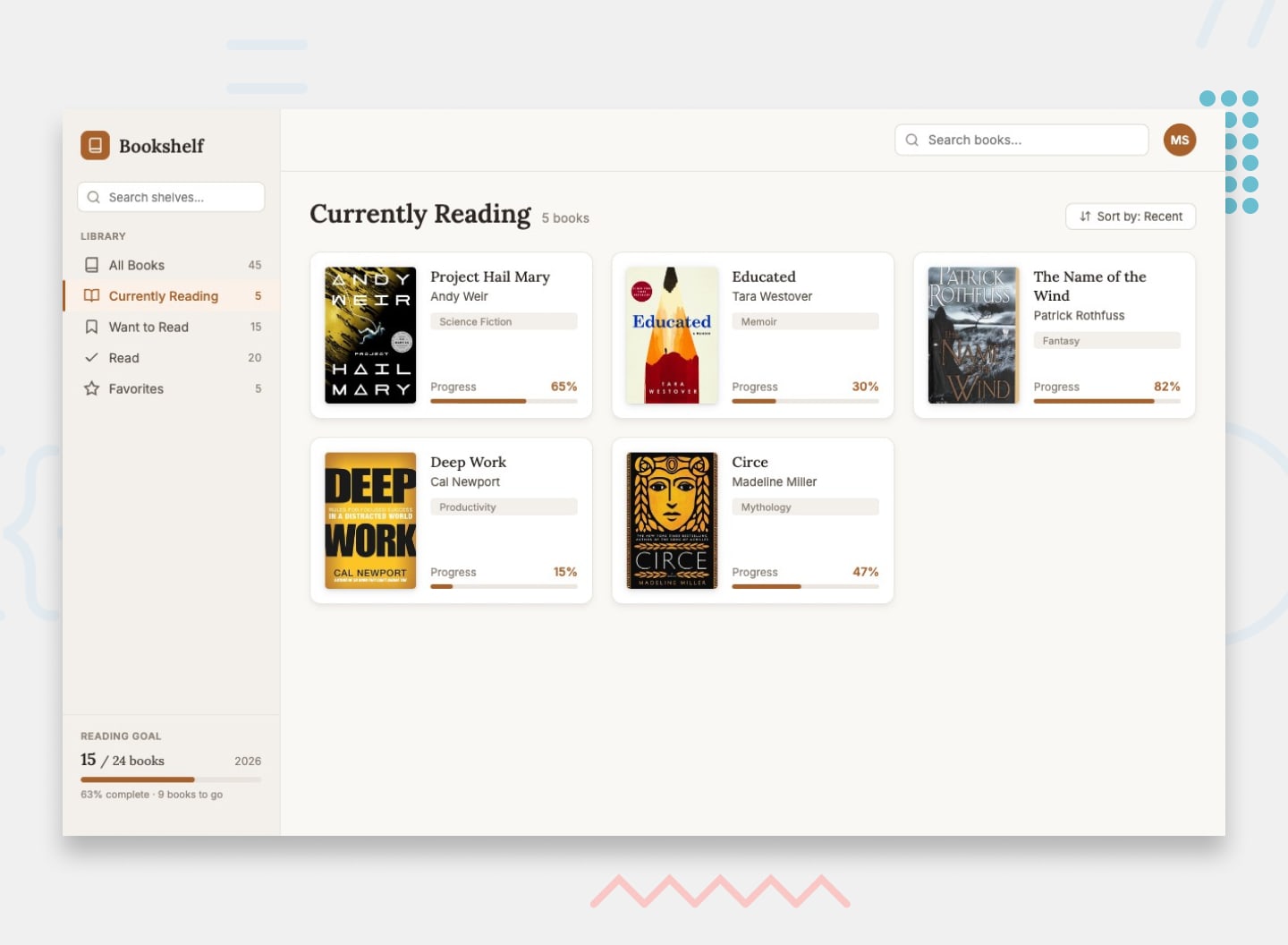This screenshot has width=1288, height=945.
Task: Click author name Madeline Miller
Action: [x=774, y=481]
